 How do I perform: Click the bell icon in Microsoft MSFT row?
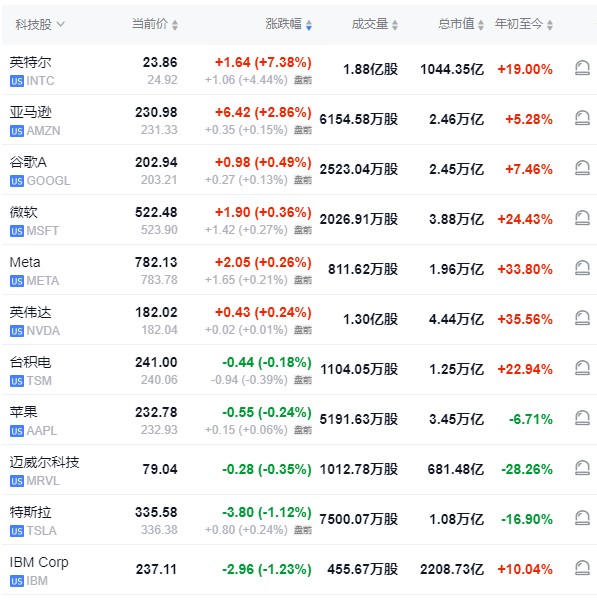[x=582, y=218]
